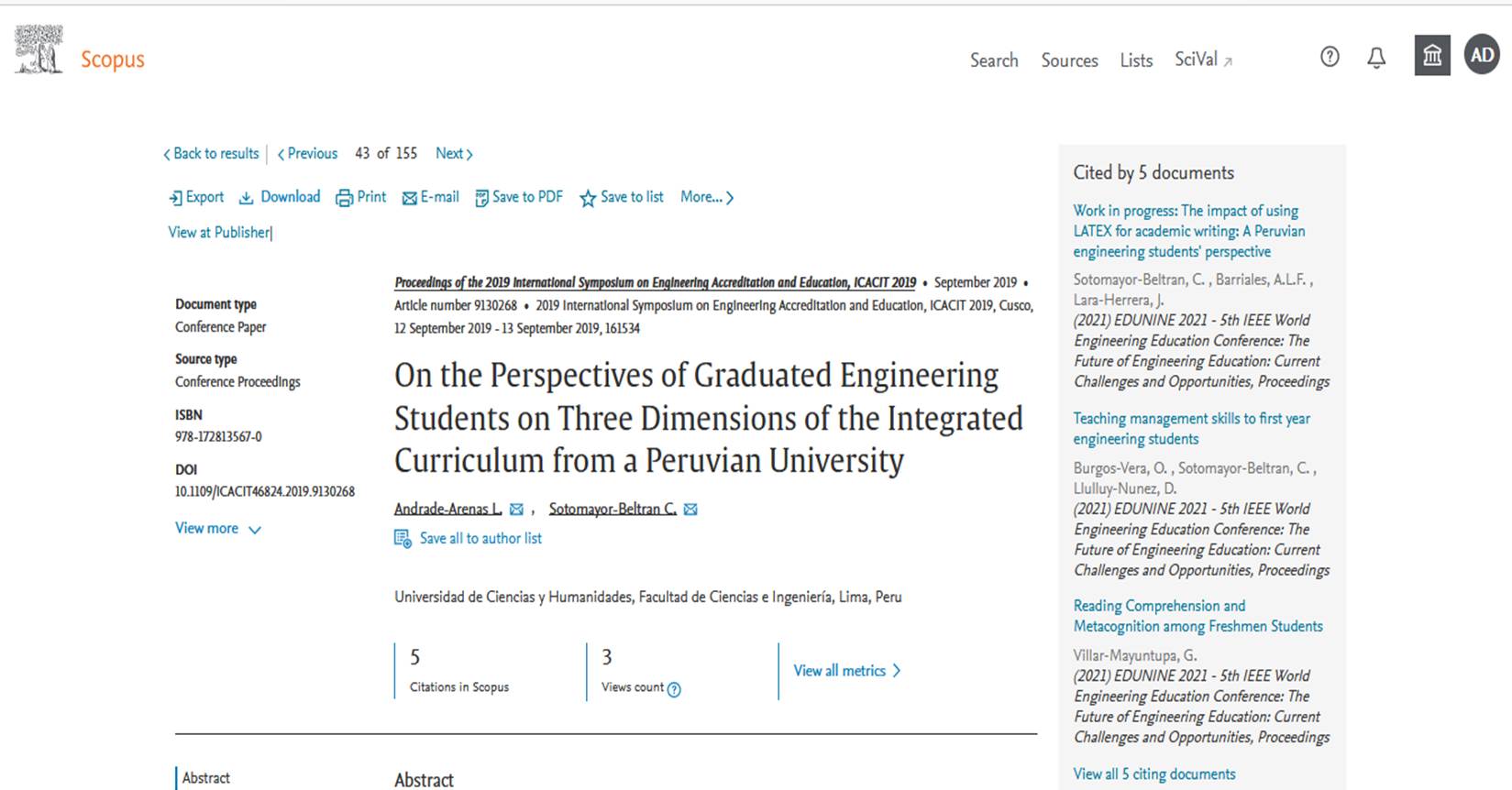
Task: Open Sources in the top navigation
Action: [x=1069, y=60]
